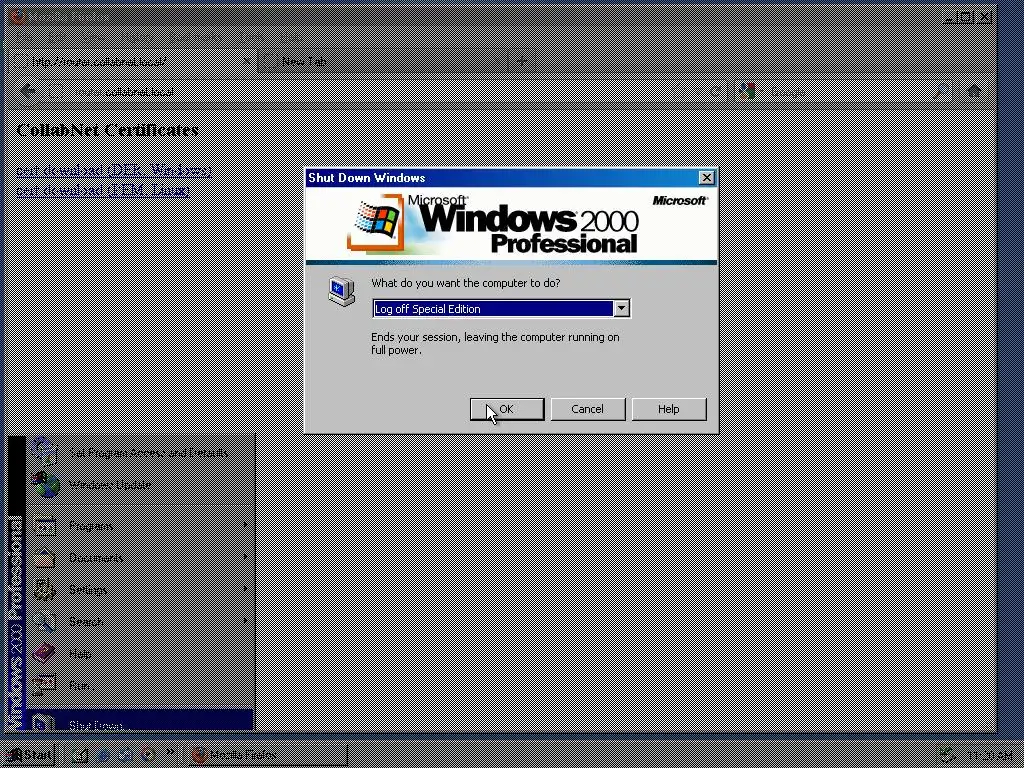Click Firefox home icon
1024x768 pixels.
pos(974,91)
